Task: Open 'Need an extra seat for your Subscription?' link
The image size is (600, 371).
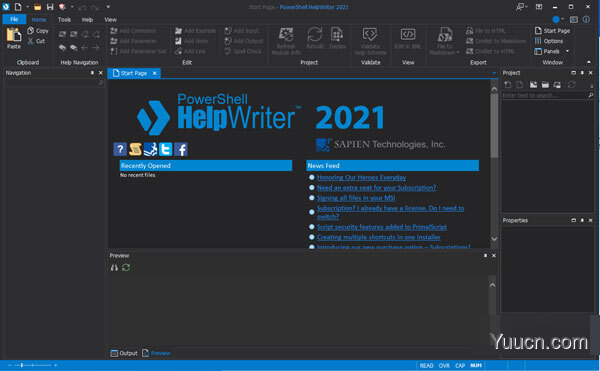Action: [377, 188]
